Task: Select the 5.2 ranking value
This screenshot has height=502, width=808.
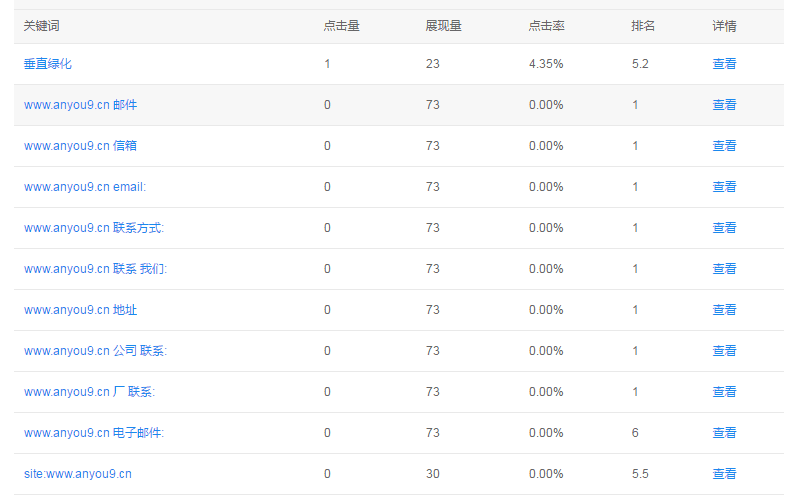Action: coord(640,64)
